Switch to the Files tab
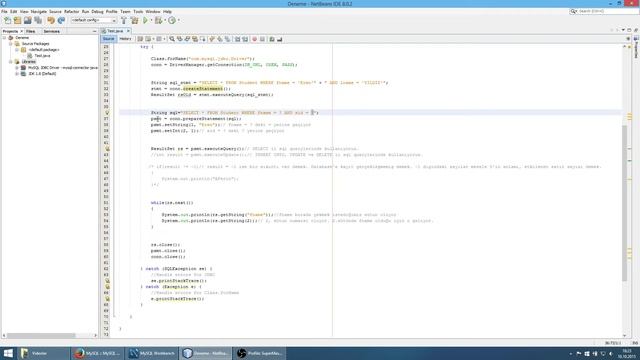Screen dimensions: 640x360 click(31, 31)
